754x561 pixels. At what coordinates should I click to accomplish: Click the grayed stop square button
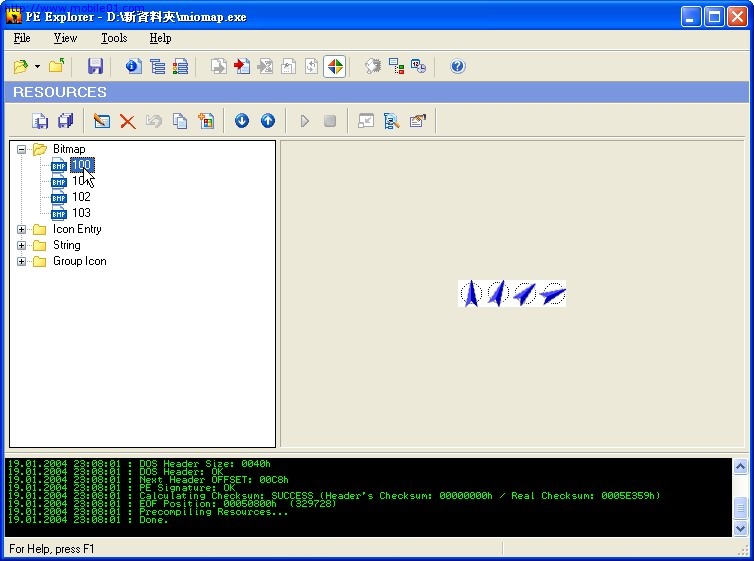click(330, 121)
